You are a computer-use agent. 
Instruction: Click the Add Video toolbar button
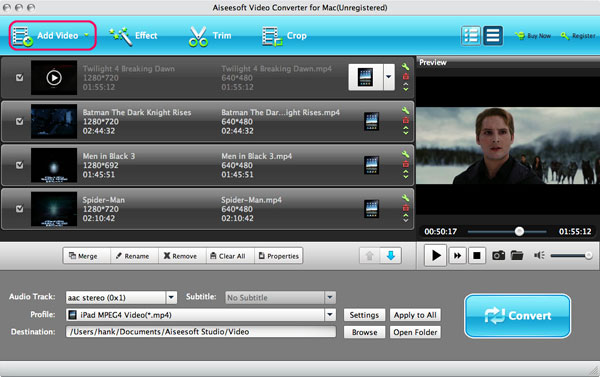coord(52,36)
